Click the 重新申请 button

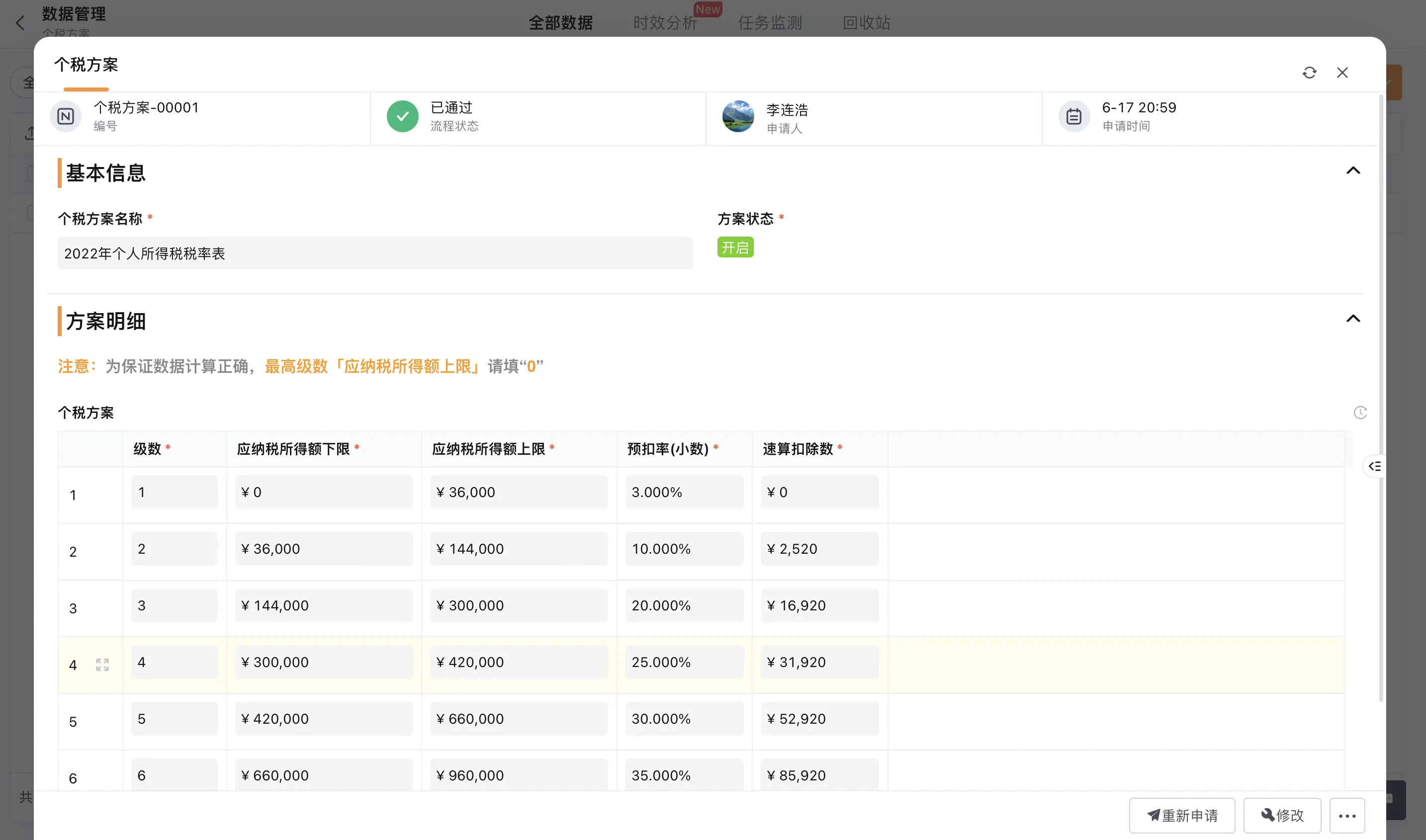coord(1181,815)
